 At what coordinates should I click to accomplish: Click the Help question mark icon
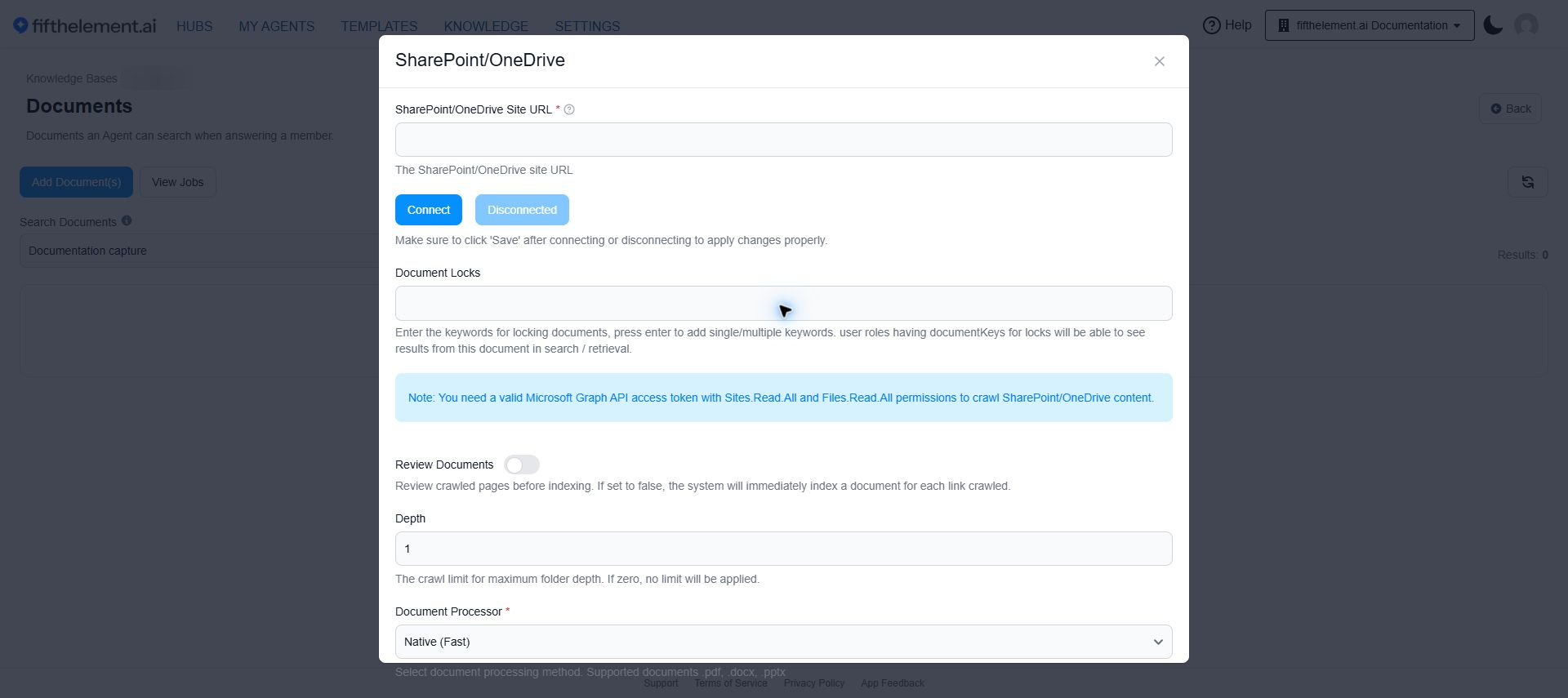pyautogui.click(x=1212, y=25)
